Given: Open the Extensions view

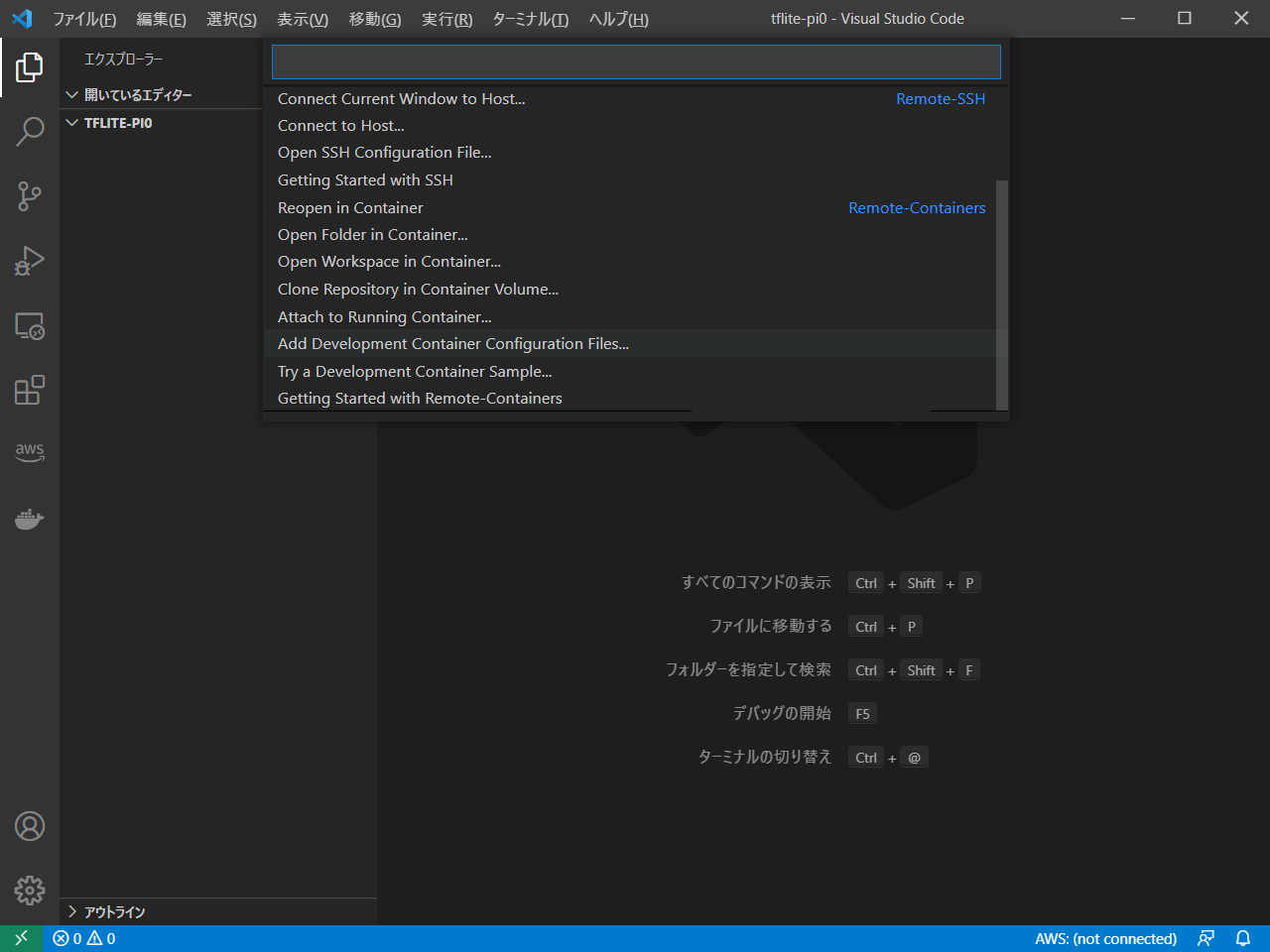Looking at the screenshot, I should tap(30, 391).
